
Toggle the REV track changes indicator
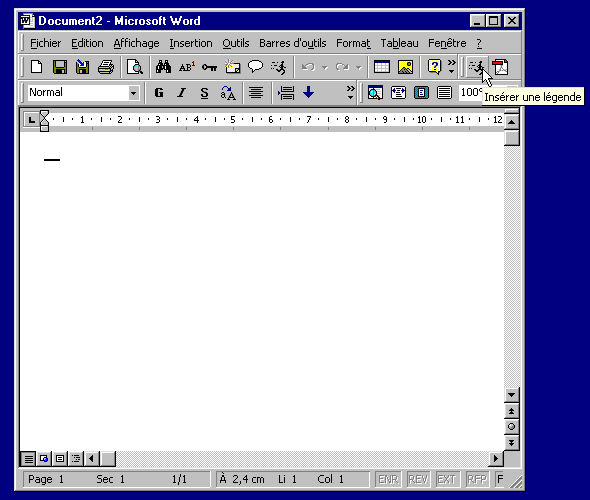tap(418, 479)
